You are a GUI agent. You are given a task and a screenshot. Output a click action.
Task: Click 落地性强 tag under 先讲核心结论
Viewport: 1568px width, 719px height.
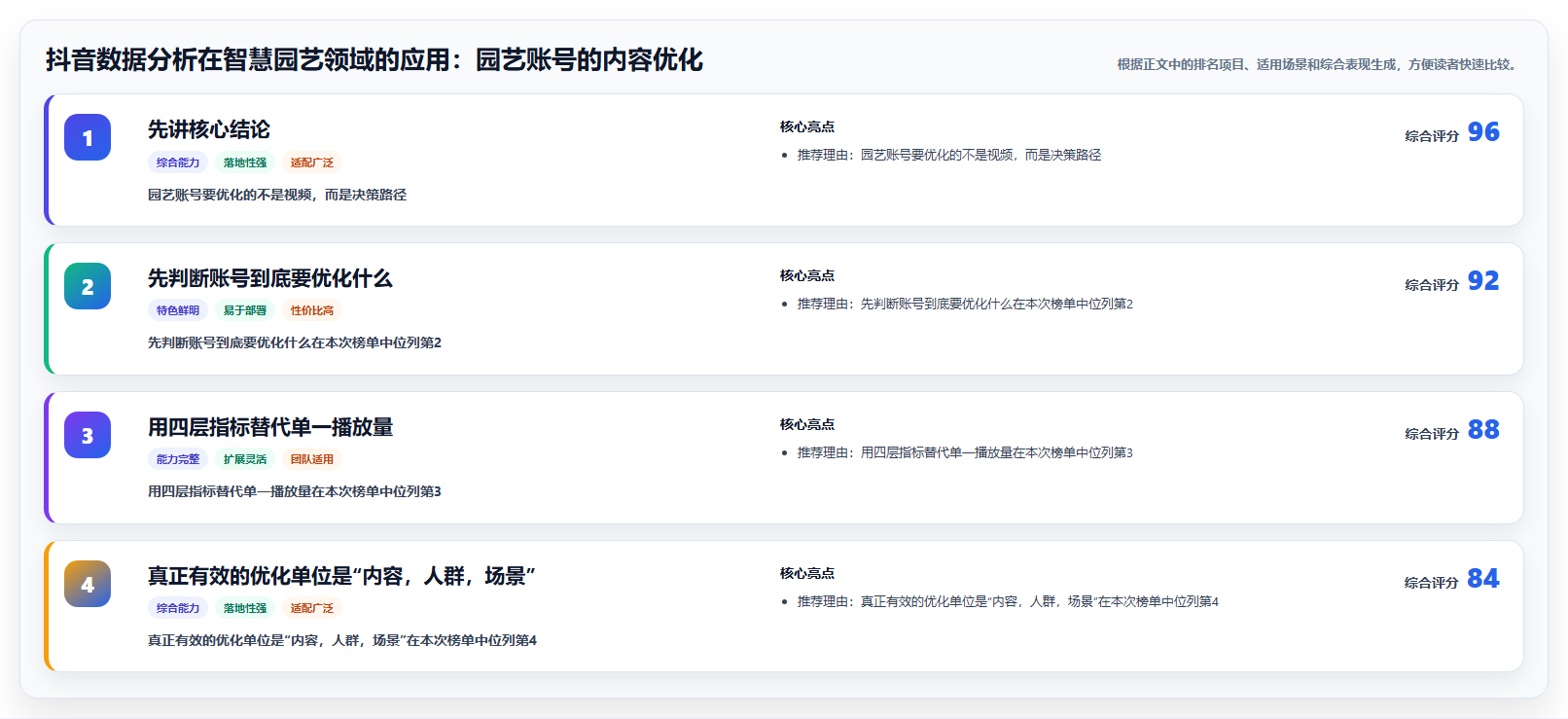tap(245, 162)
